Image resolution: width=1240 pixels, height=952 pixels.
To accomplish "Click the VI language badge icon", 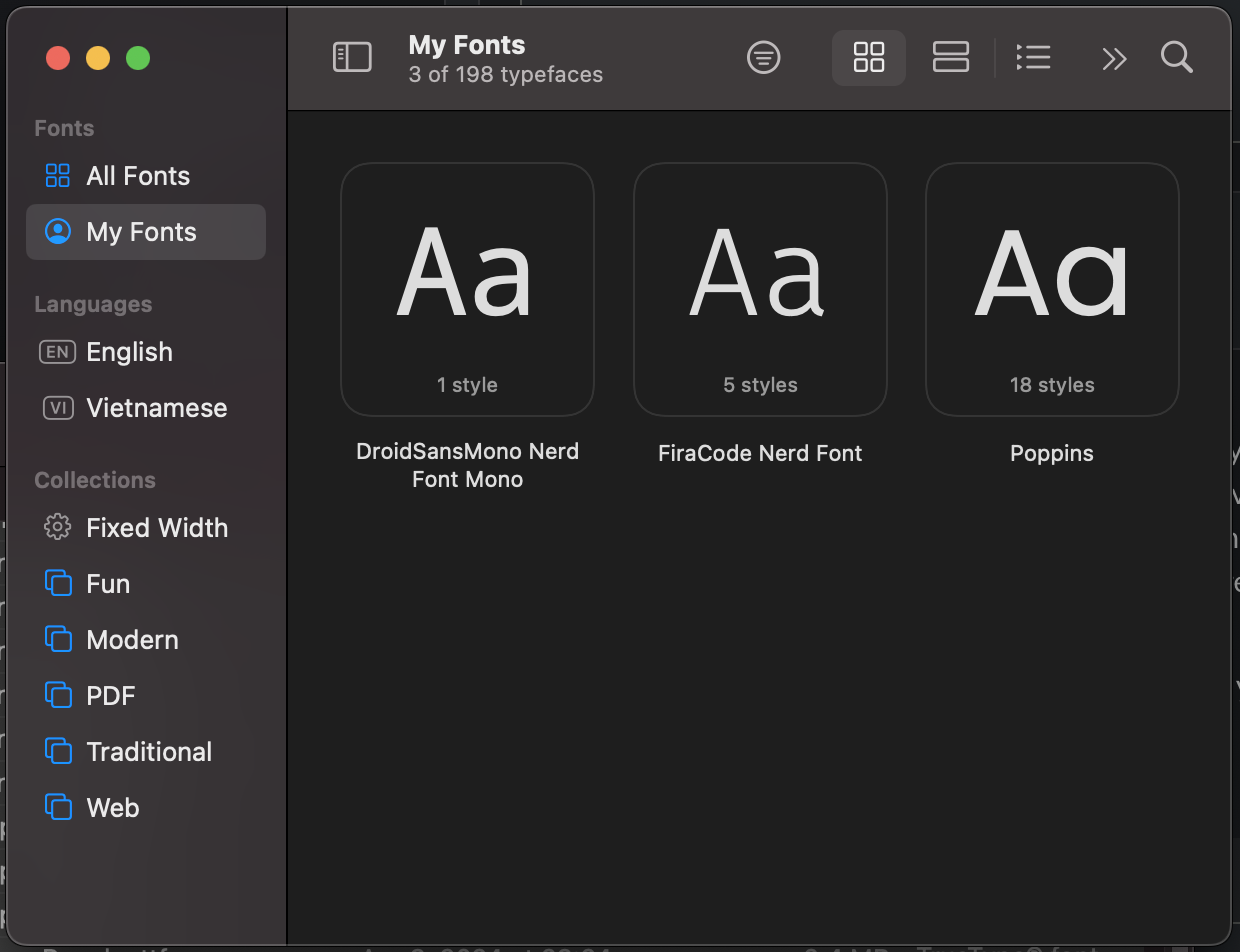I will pyautogui.click(x=58, y=408).
